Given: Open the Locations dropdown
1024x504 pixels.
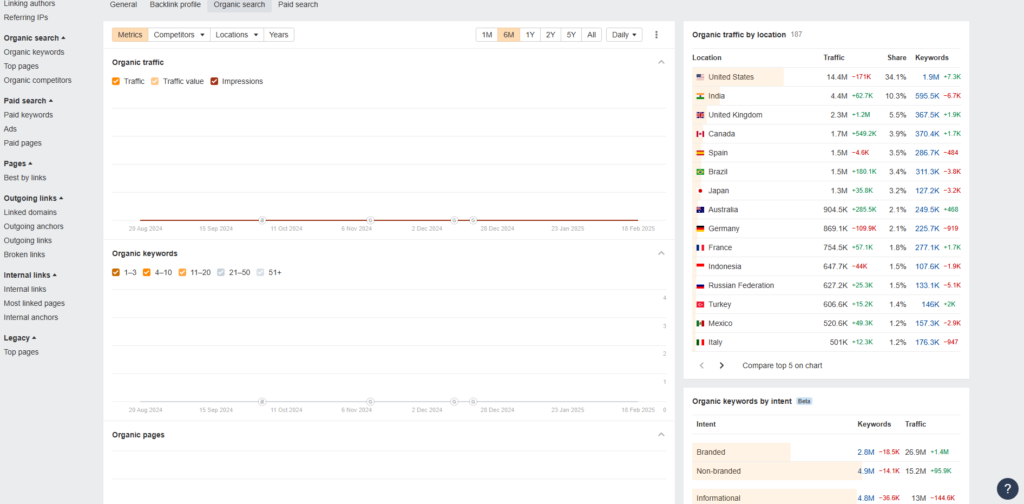Looking at the screenshot, I should 237,35.
